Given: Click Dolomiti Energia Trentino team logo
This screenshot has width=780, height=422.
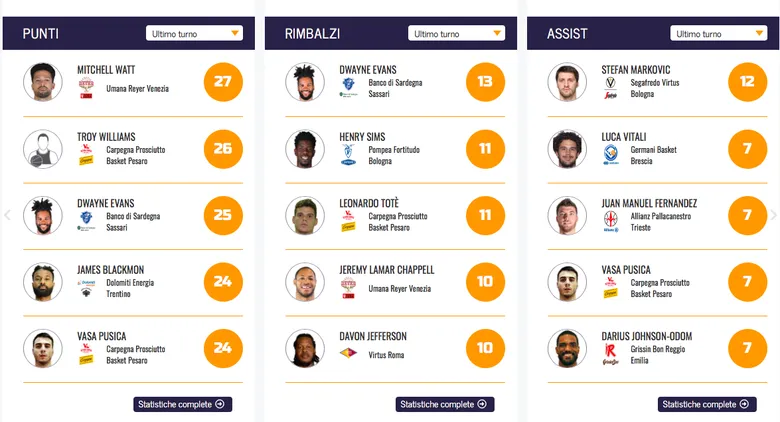Looking at the screenshot, I should coord(86,287).
